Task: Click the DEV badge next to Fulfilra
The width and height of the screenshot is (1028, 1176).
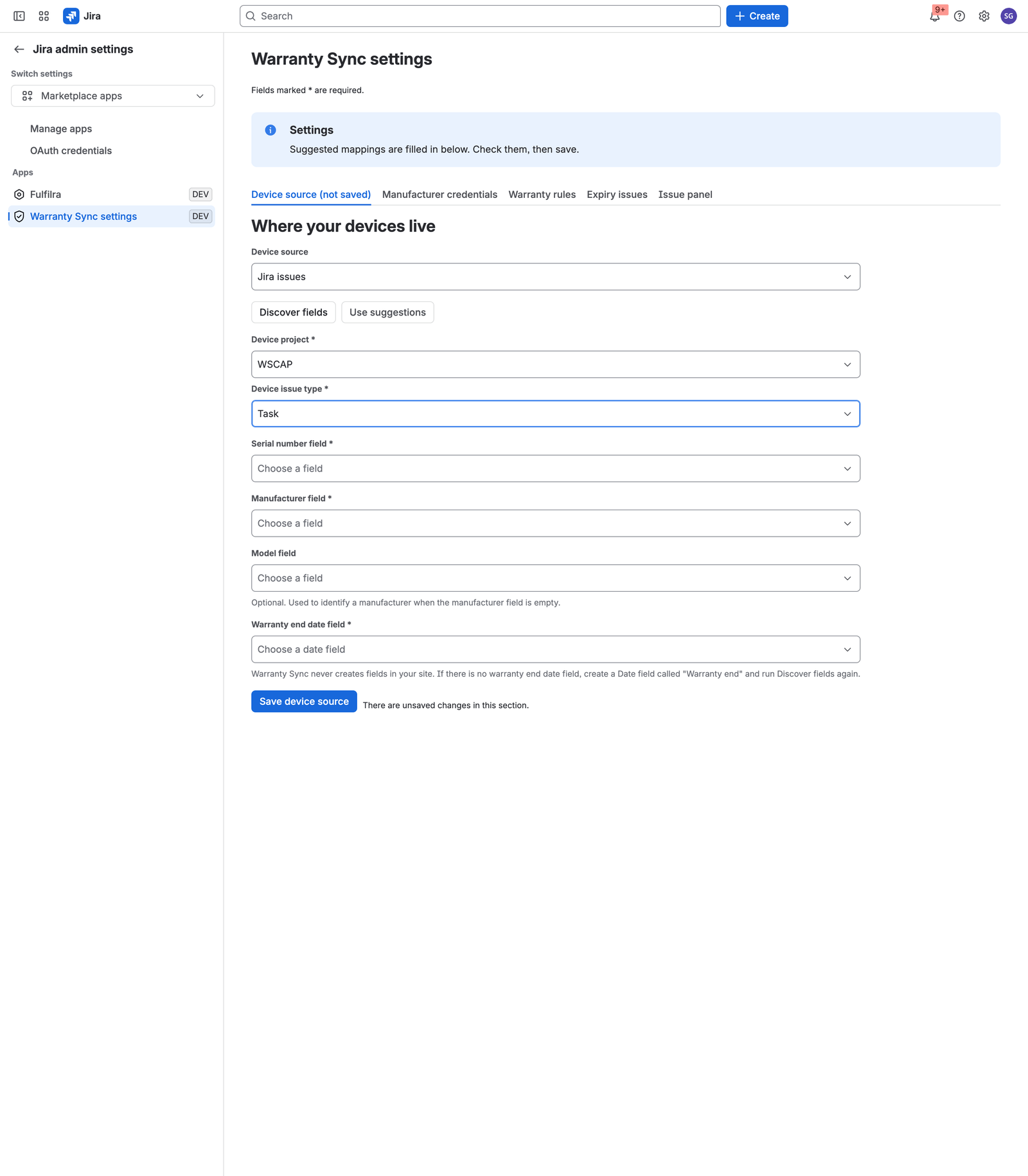Action: pyautogui.click(x=200, y=195)
